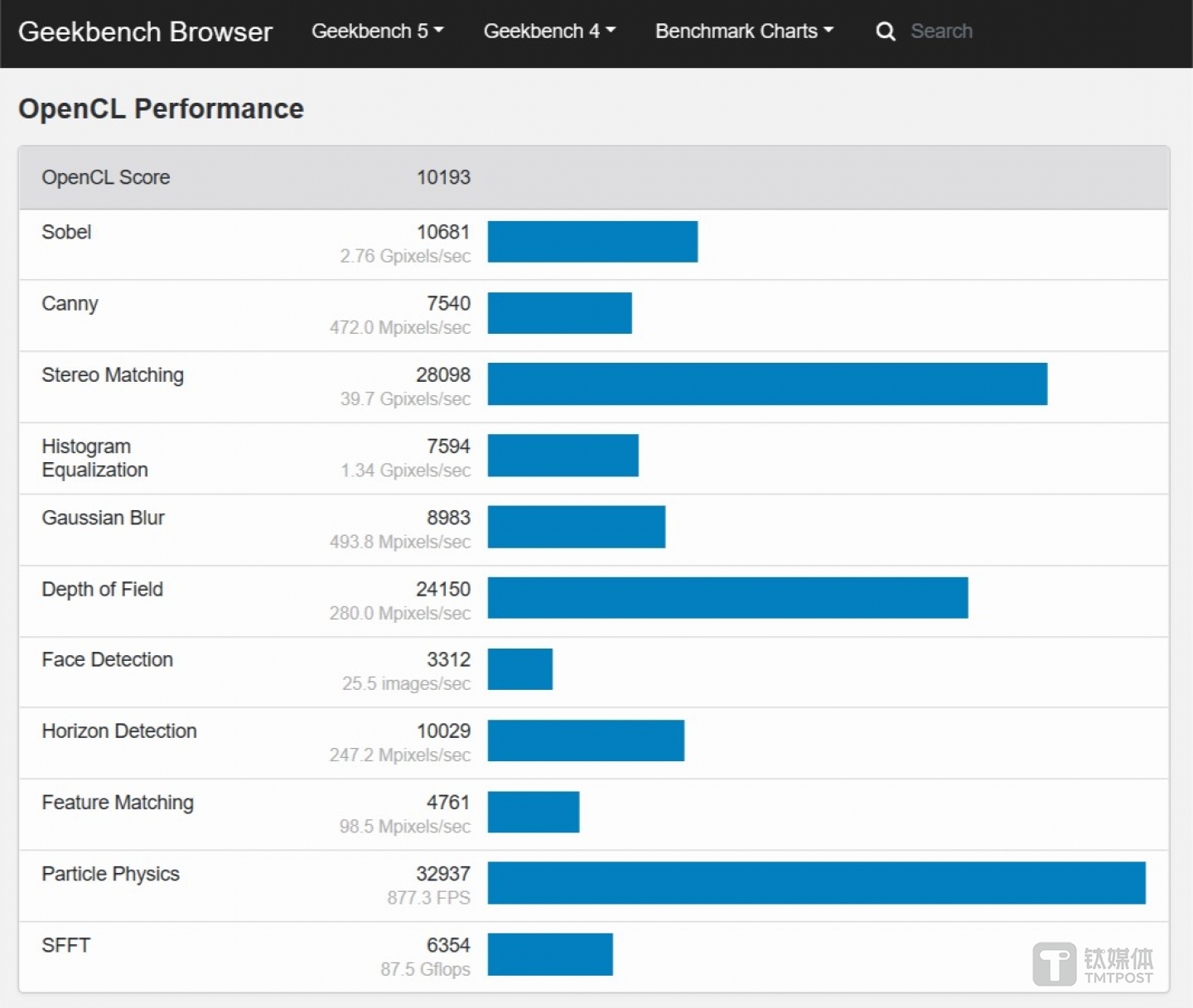Viewport: 1193px width, 1008px height.
Task: Click the search magnifier icon
Action: click(x=885, y=31)
